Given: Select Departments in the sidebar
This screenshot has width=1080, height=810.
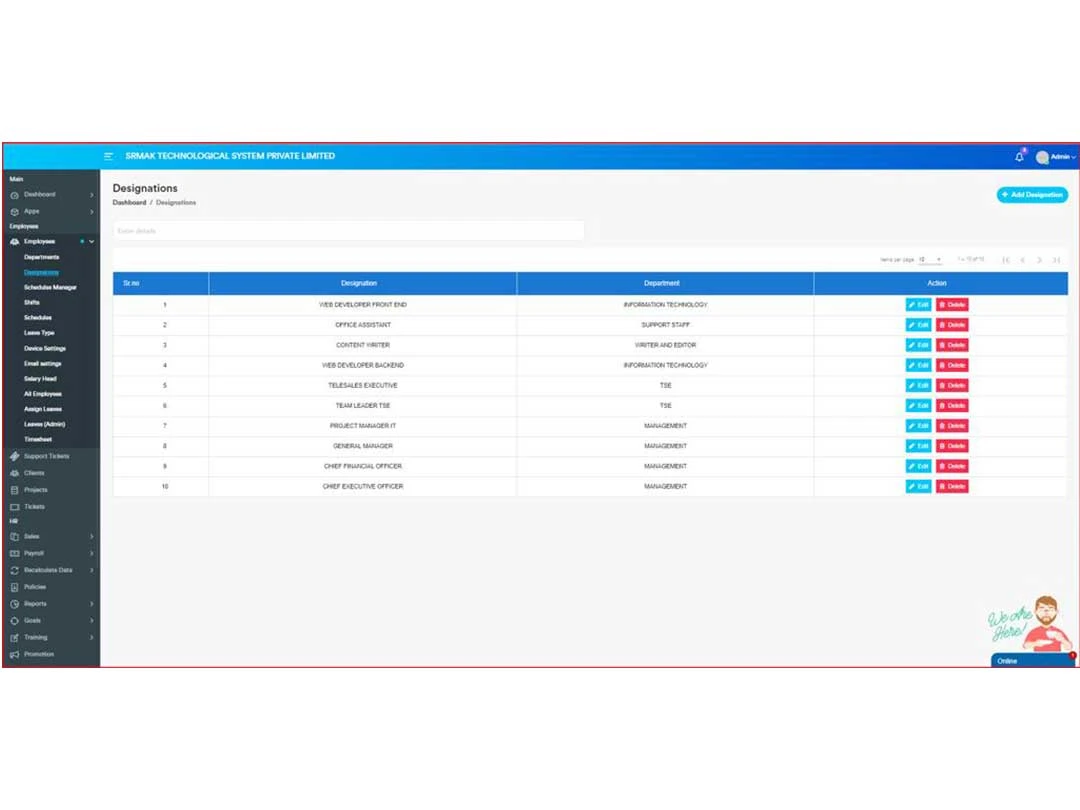Looking at the screenshot, I should [x=42, y=256].
